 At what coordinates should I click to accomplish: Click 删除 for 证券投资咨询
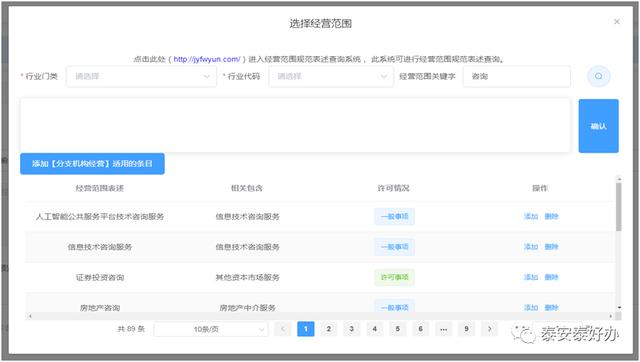[x=551, y=277]
